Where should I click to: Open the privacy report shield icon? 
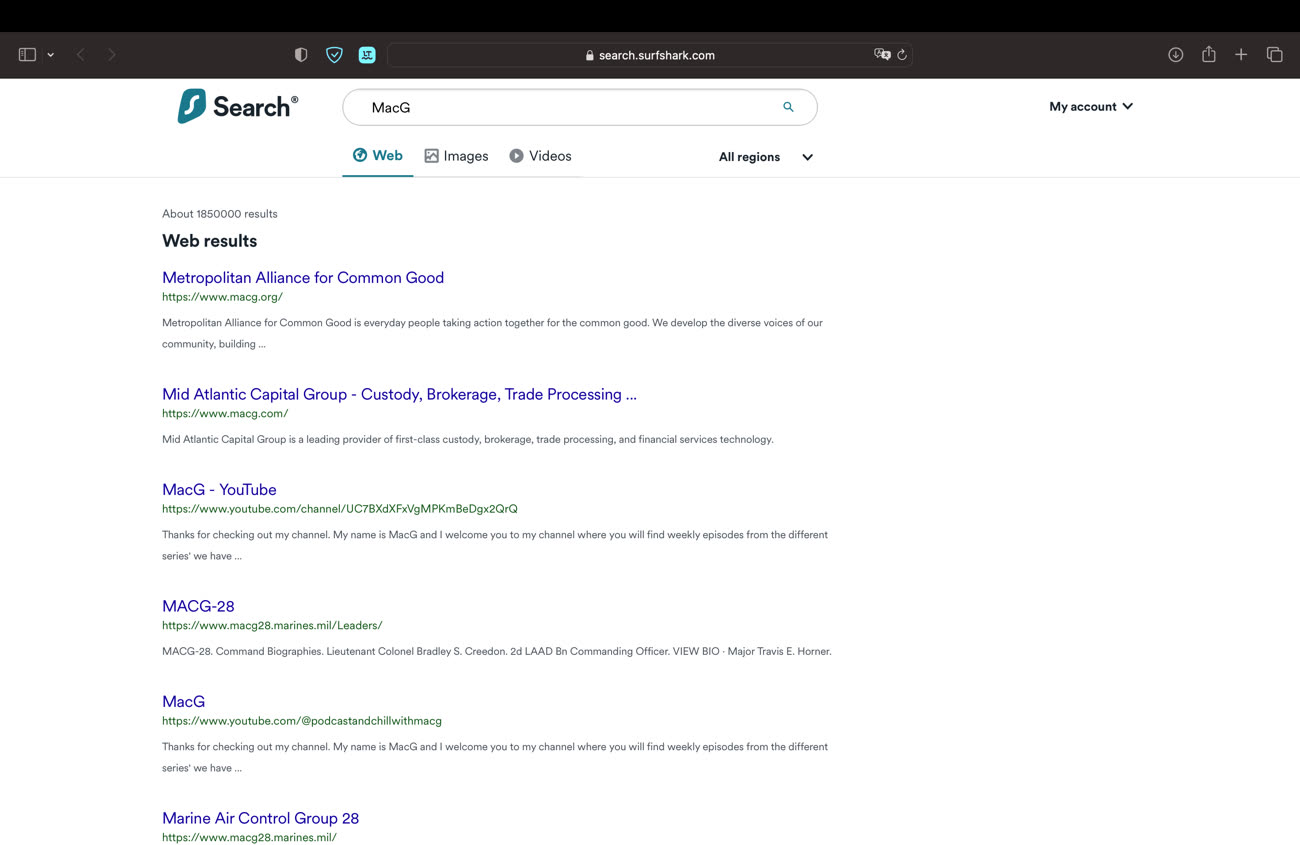coord(301,55)
